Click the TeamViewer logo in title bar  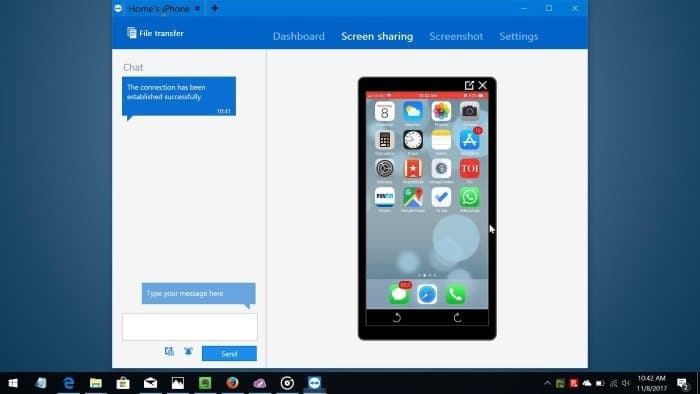[x=118, y=8]
